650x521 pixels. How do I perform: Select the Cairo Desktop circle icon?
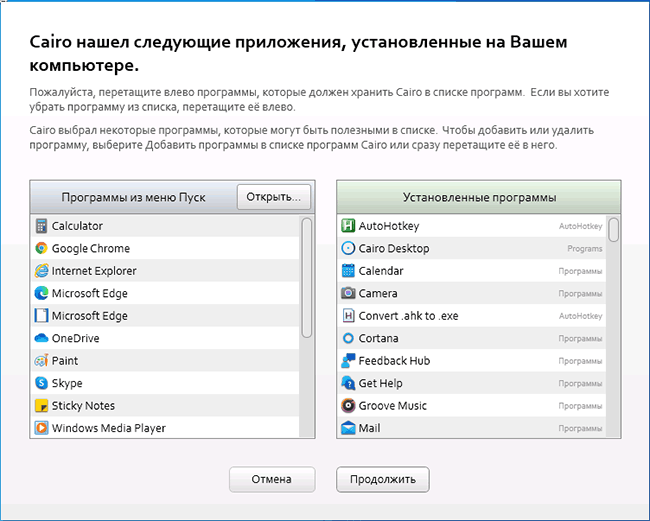348,248
